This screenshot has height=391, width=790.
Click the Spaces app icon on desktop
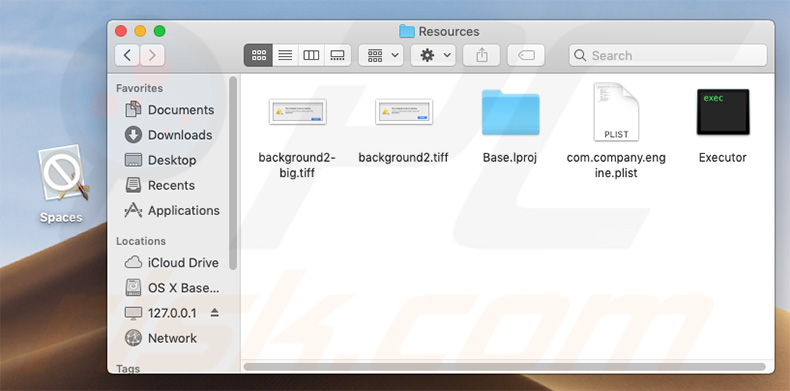62,173
